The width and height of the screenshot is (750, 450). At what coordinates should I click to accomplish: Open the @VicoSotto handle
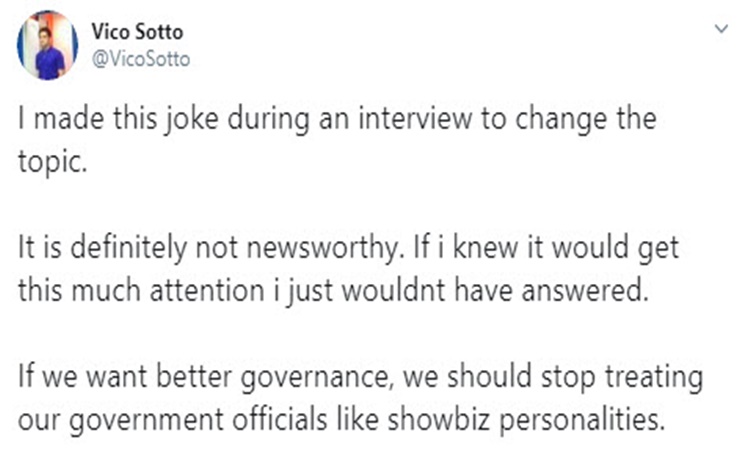click(141, 59)
